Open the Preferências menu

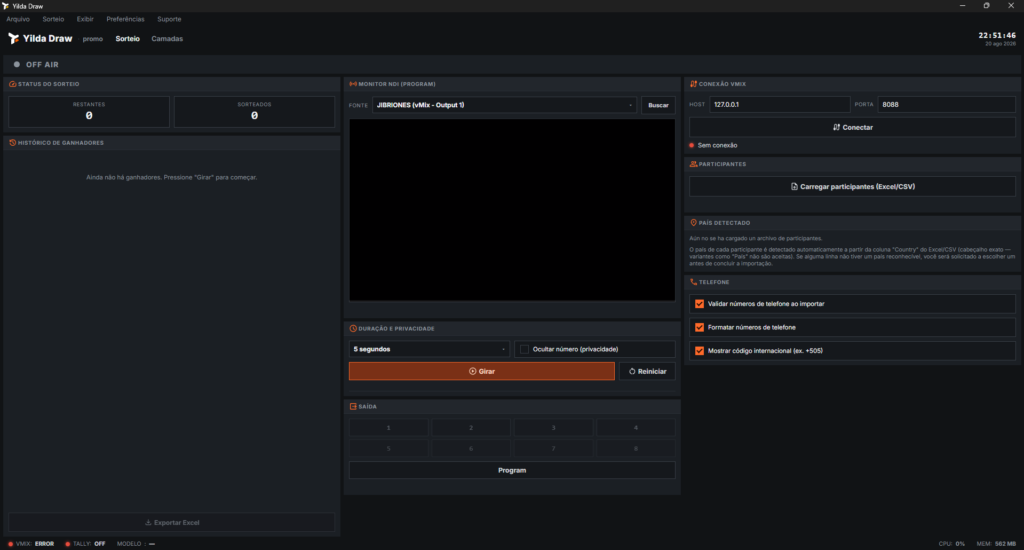(125, 19)
